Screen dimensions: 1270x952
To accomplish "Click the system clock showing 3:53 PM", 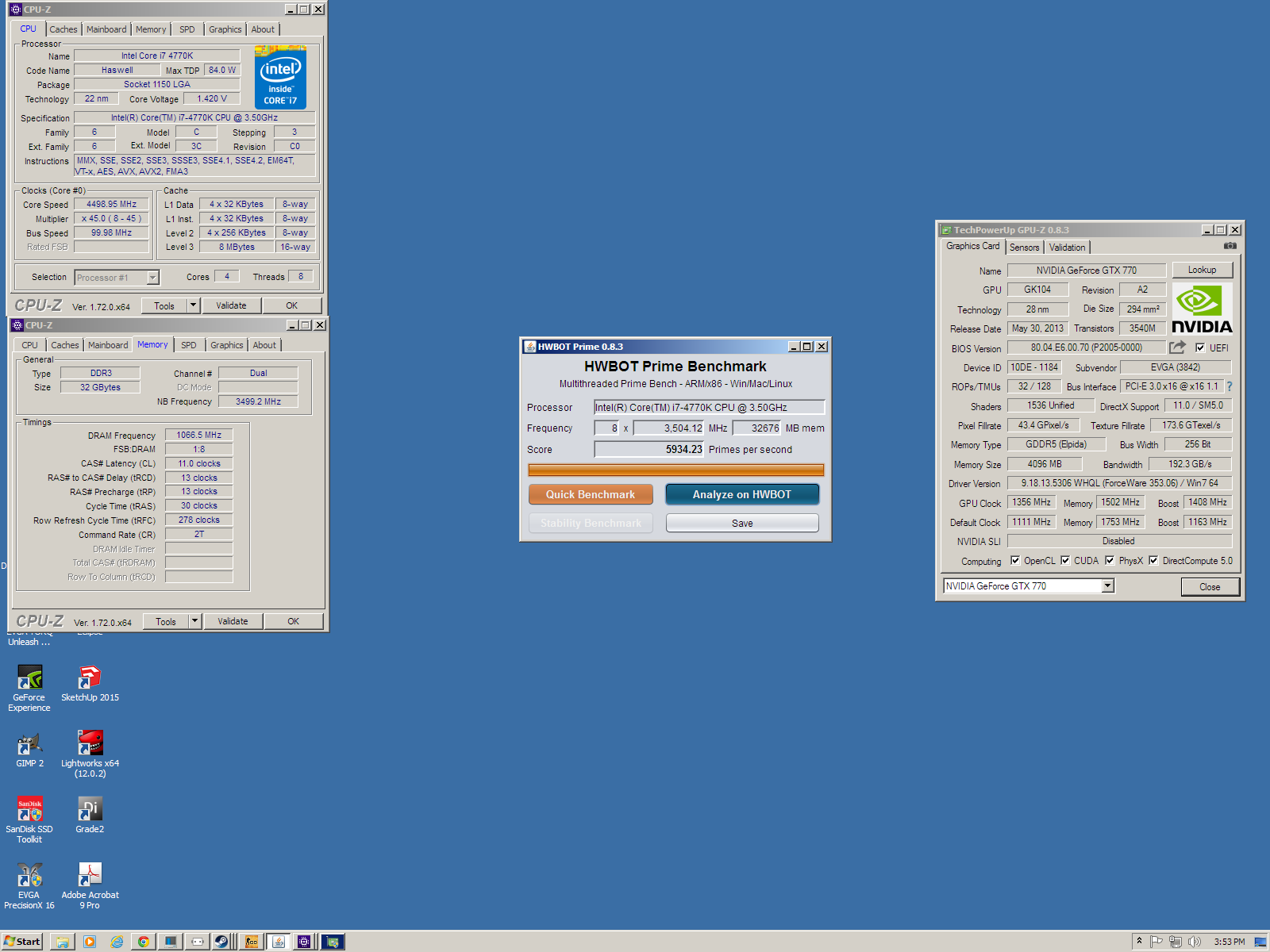I will 1229,942.
